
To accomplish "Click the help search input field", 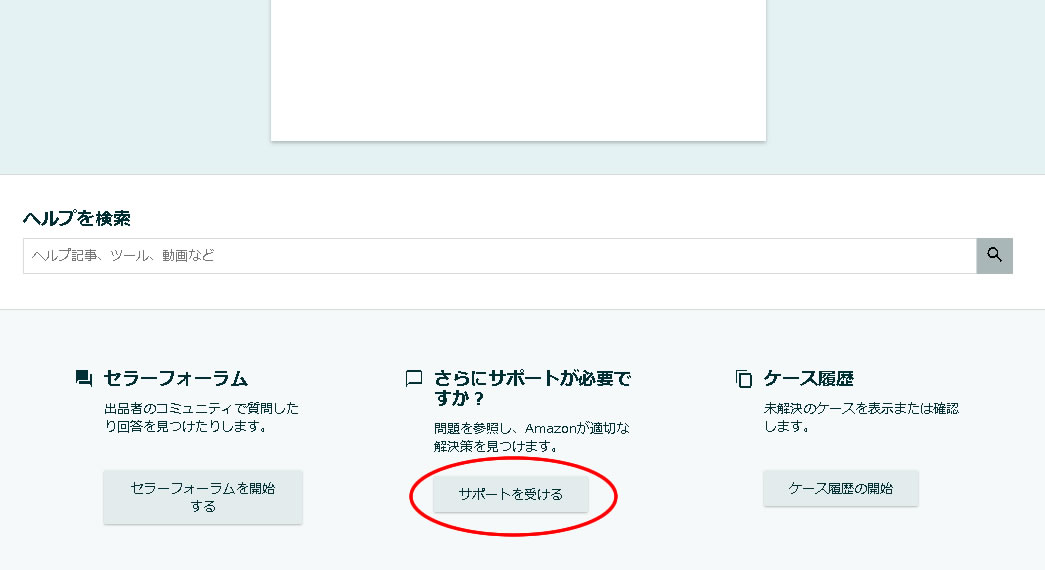I will [500, 255].
